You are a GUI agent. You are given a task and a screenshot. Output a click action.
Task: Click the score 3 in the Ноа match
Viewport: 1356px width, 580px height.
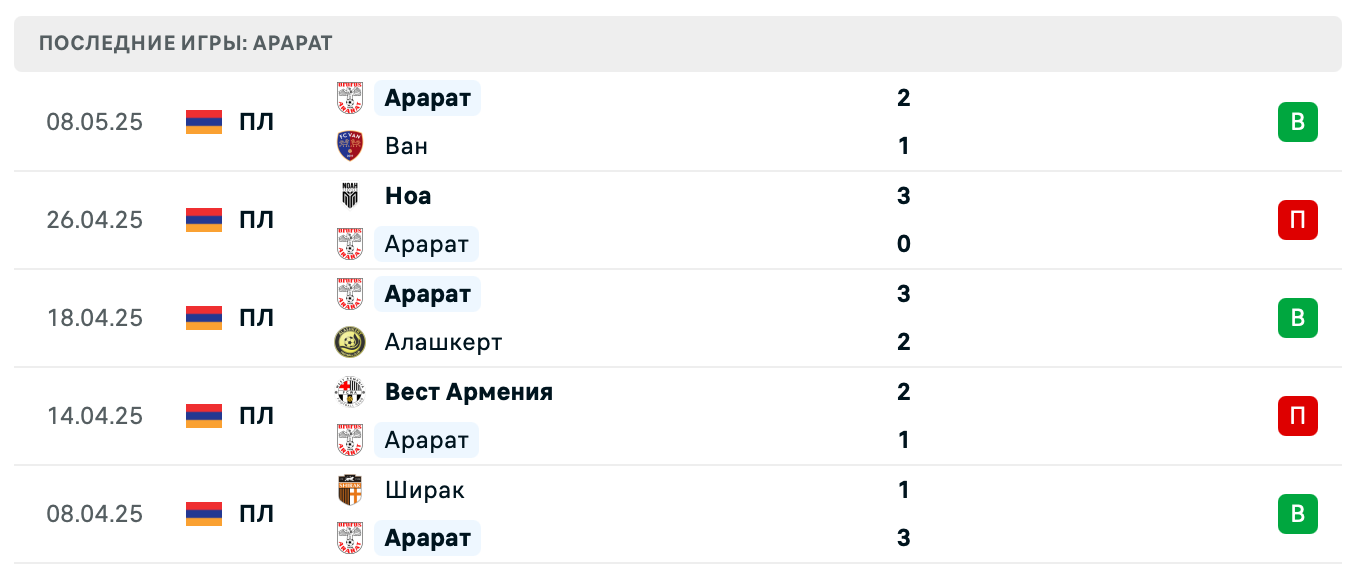pyautogui.click(x=903, y=196)
